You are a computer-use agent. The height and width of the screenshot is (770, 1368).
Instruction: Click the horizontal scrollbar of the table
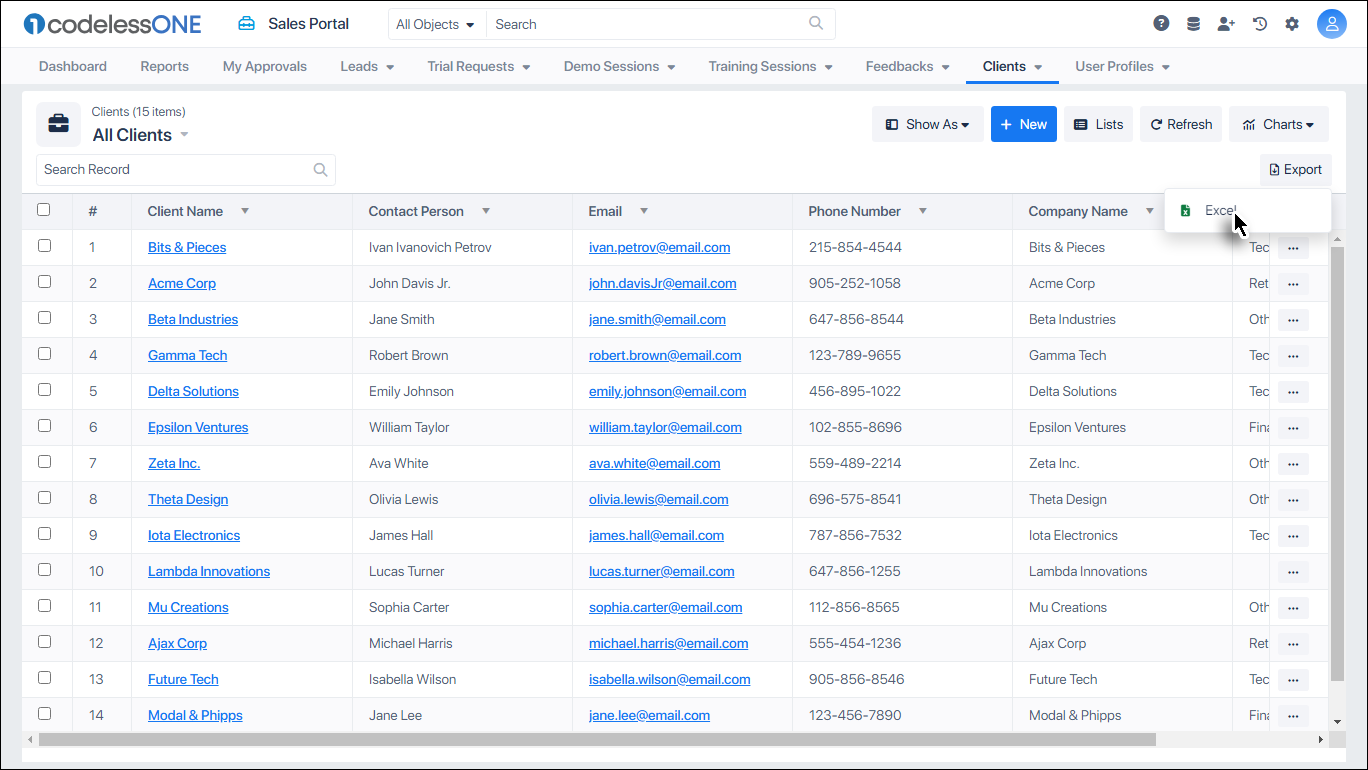(x=597, y=739)
